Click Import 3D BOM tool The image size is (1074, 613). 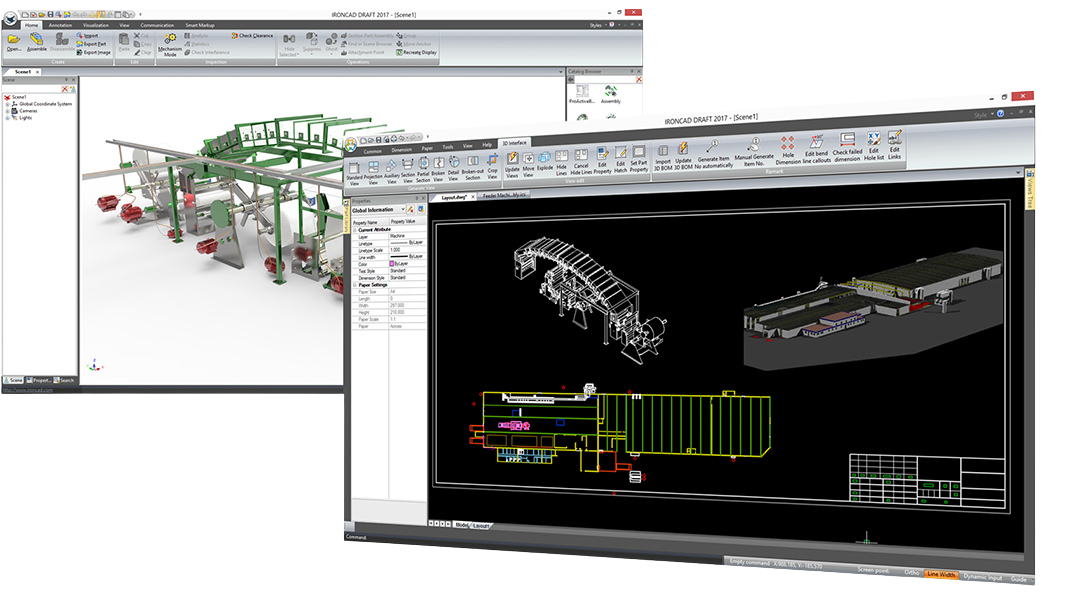(x=663, y=157)
